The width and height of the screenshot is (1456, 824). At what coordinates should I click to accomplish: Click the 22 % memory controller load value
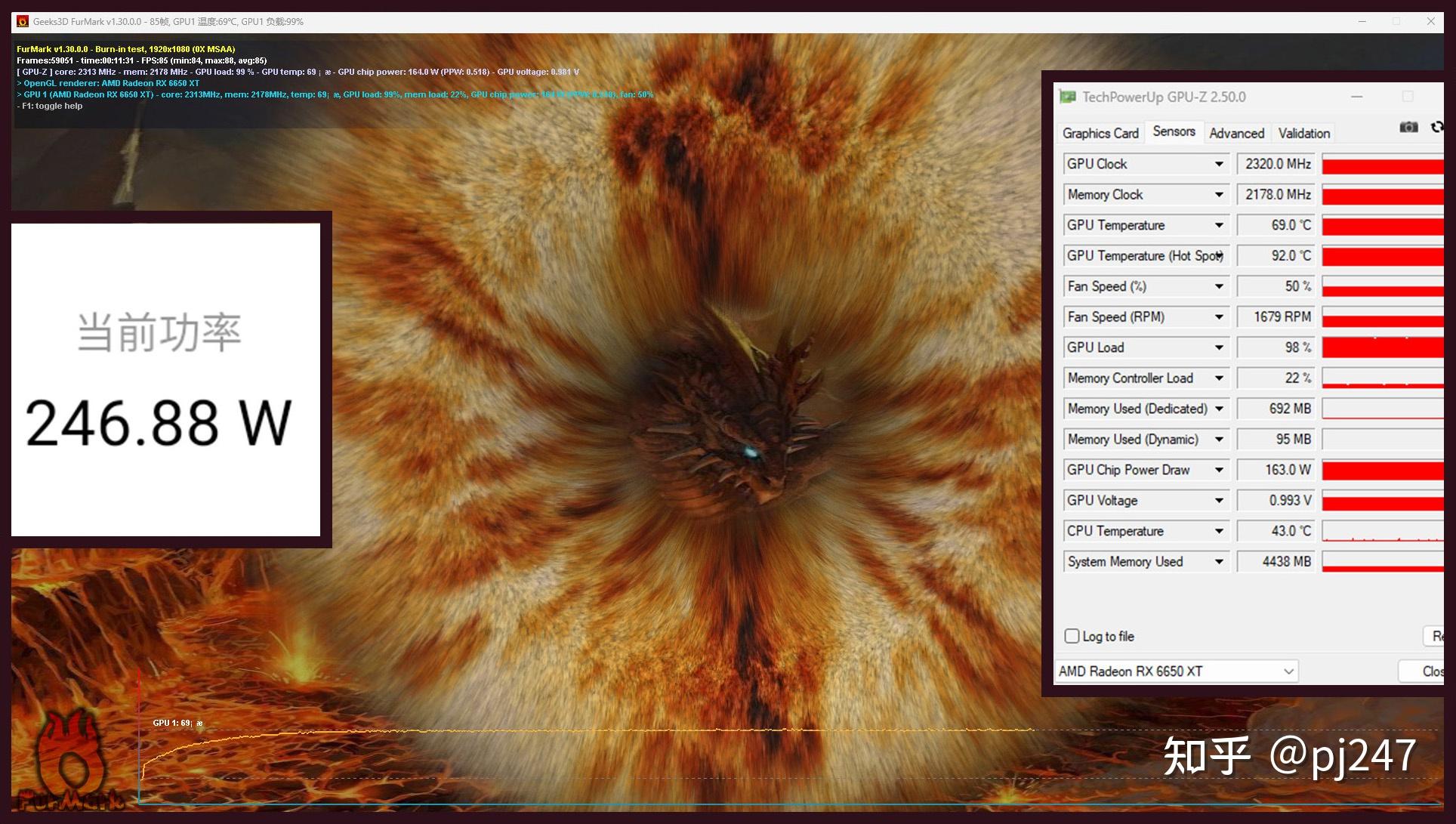(1278, 378)
